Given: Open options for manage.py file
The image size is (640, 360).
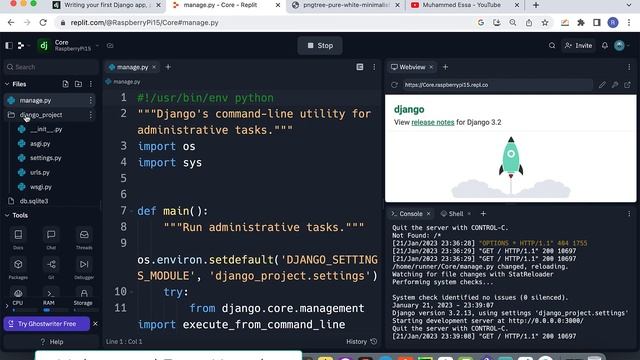Looking at the screenshot, I should (91, 100).
